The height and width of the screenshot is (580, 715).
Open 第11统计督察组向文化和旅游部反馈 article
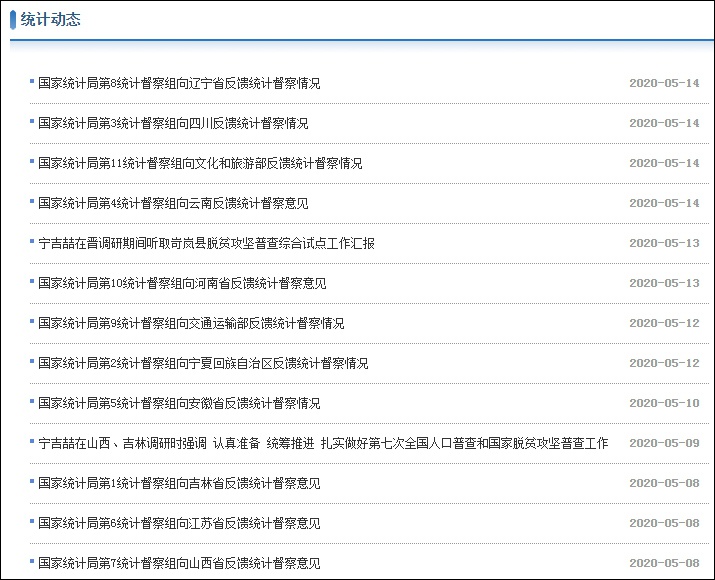pyautogui.click(x=200, y=163)
